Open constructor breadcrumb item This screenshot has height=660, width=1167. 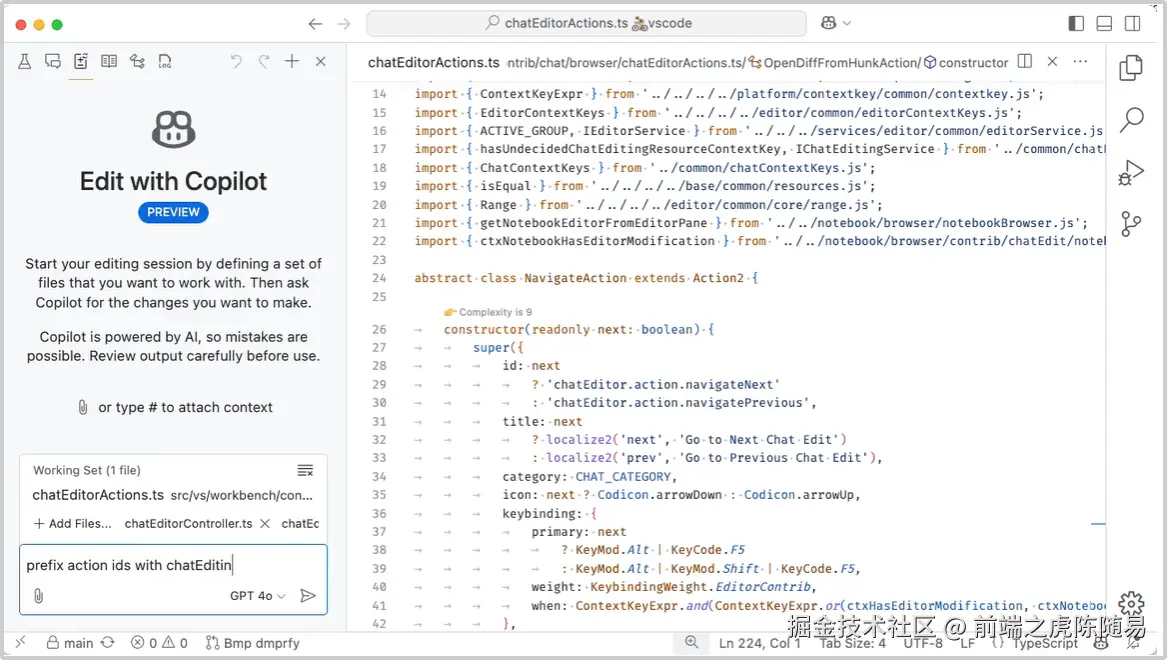966,63
